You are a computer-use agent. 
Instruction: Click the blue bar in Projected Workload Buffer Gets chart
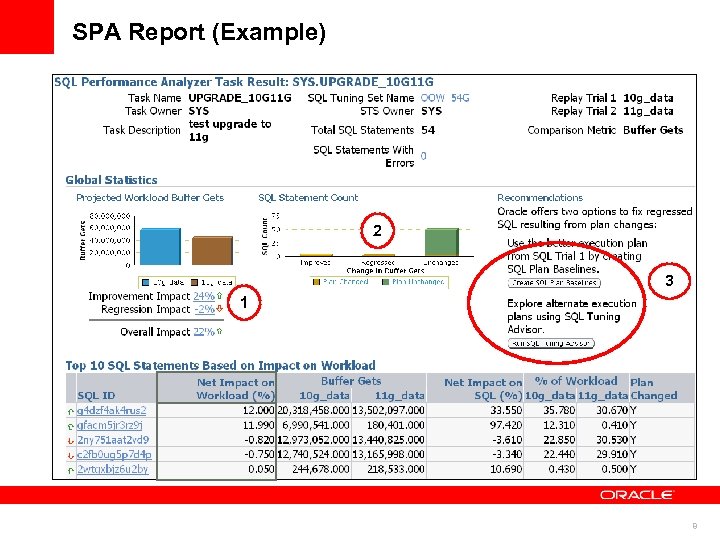click(x=160, y=247)
